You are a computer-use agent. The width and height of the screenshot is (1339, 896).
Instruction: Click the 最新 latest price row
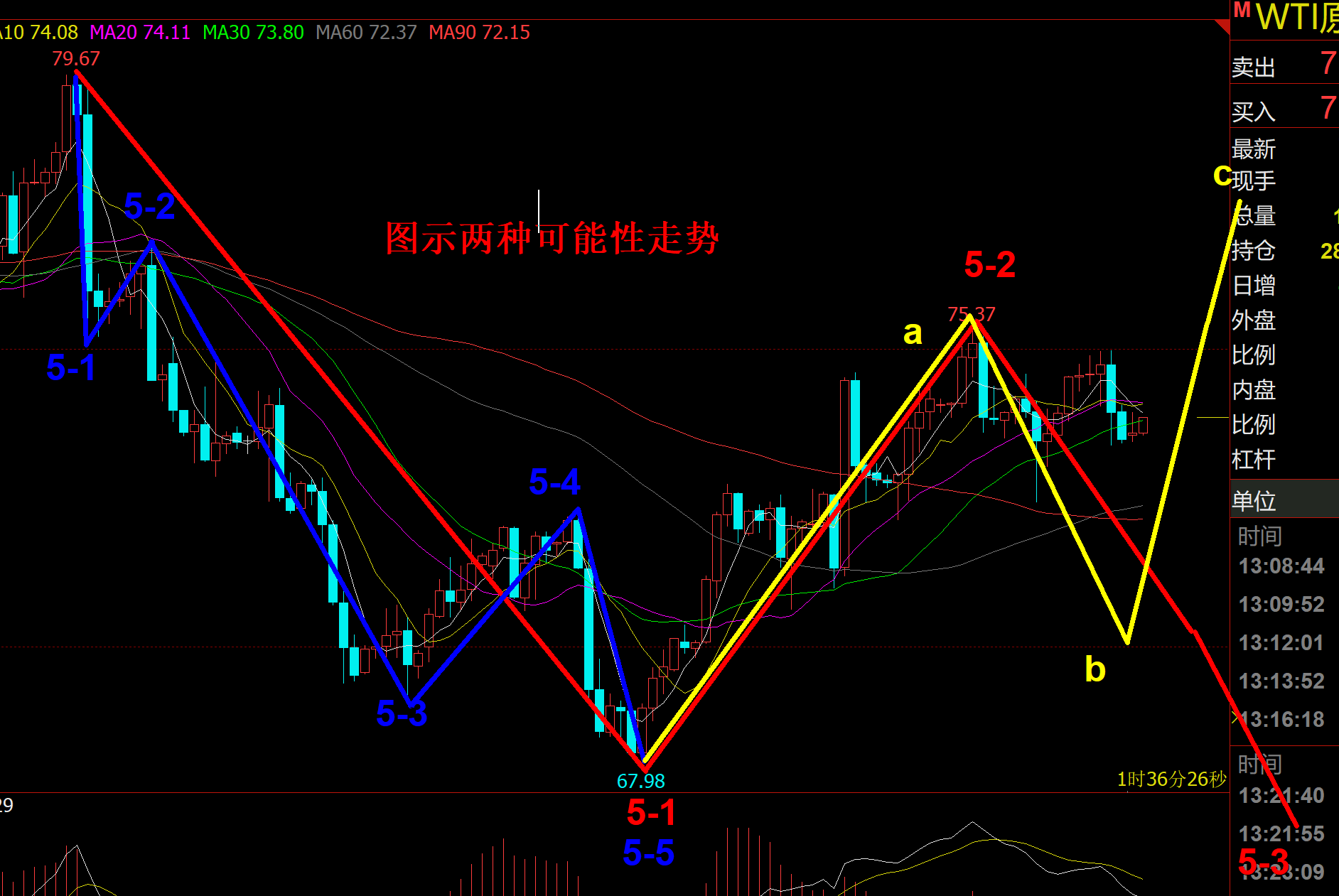pos(1285,149)
